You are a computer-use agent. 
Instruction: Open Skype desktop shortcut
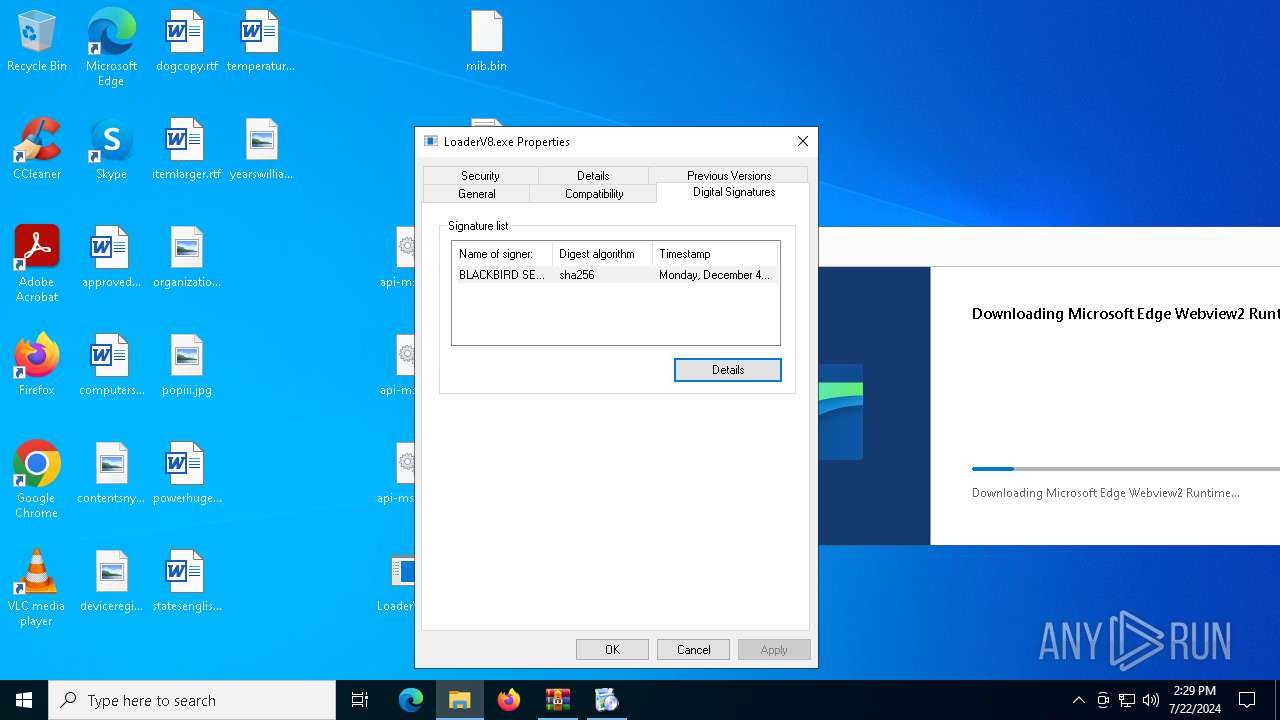click(111, 149)
